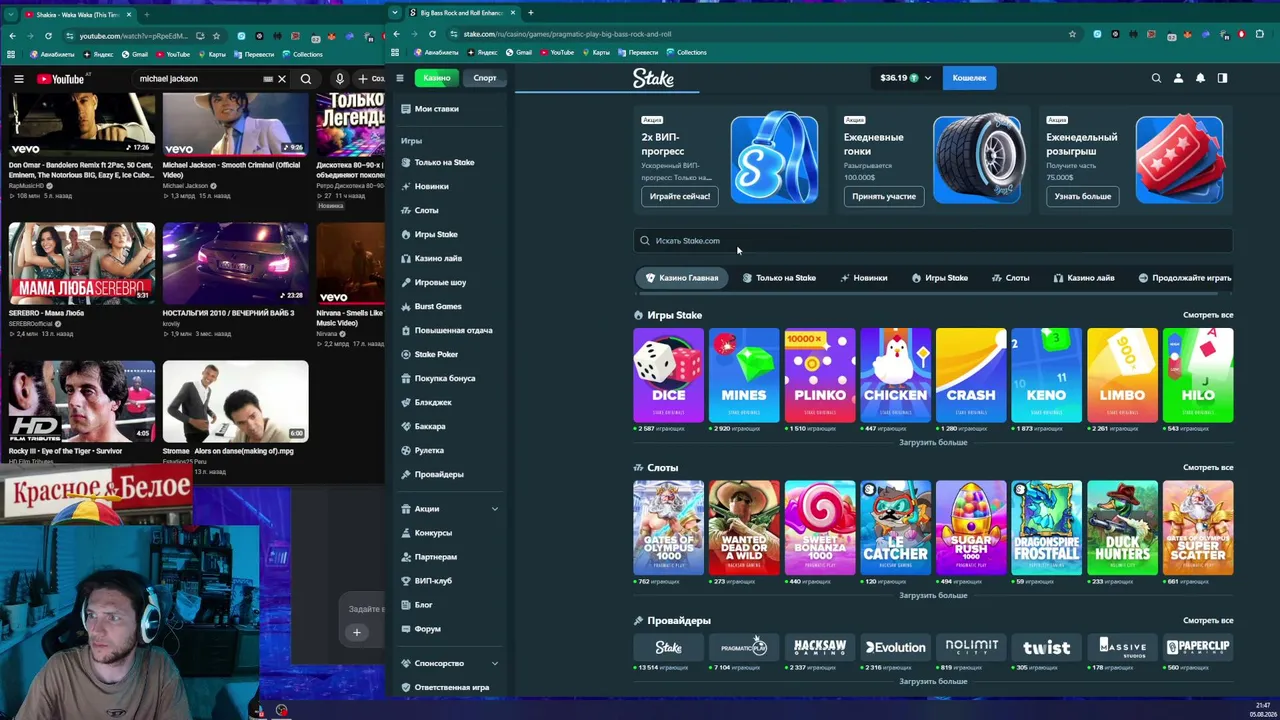Click the Играйте сейчас! promo button
The height and width of the screenshot is (720, 1280).
680,196
